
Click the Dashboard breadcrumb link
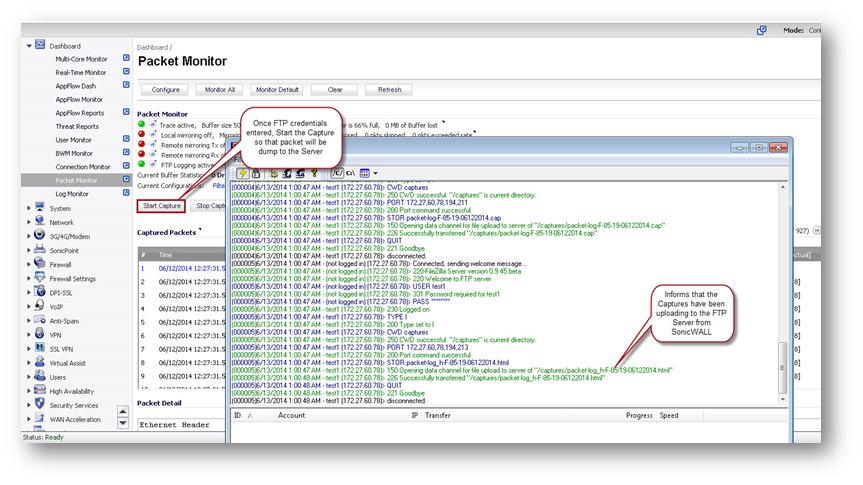152,47
